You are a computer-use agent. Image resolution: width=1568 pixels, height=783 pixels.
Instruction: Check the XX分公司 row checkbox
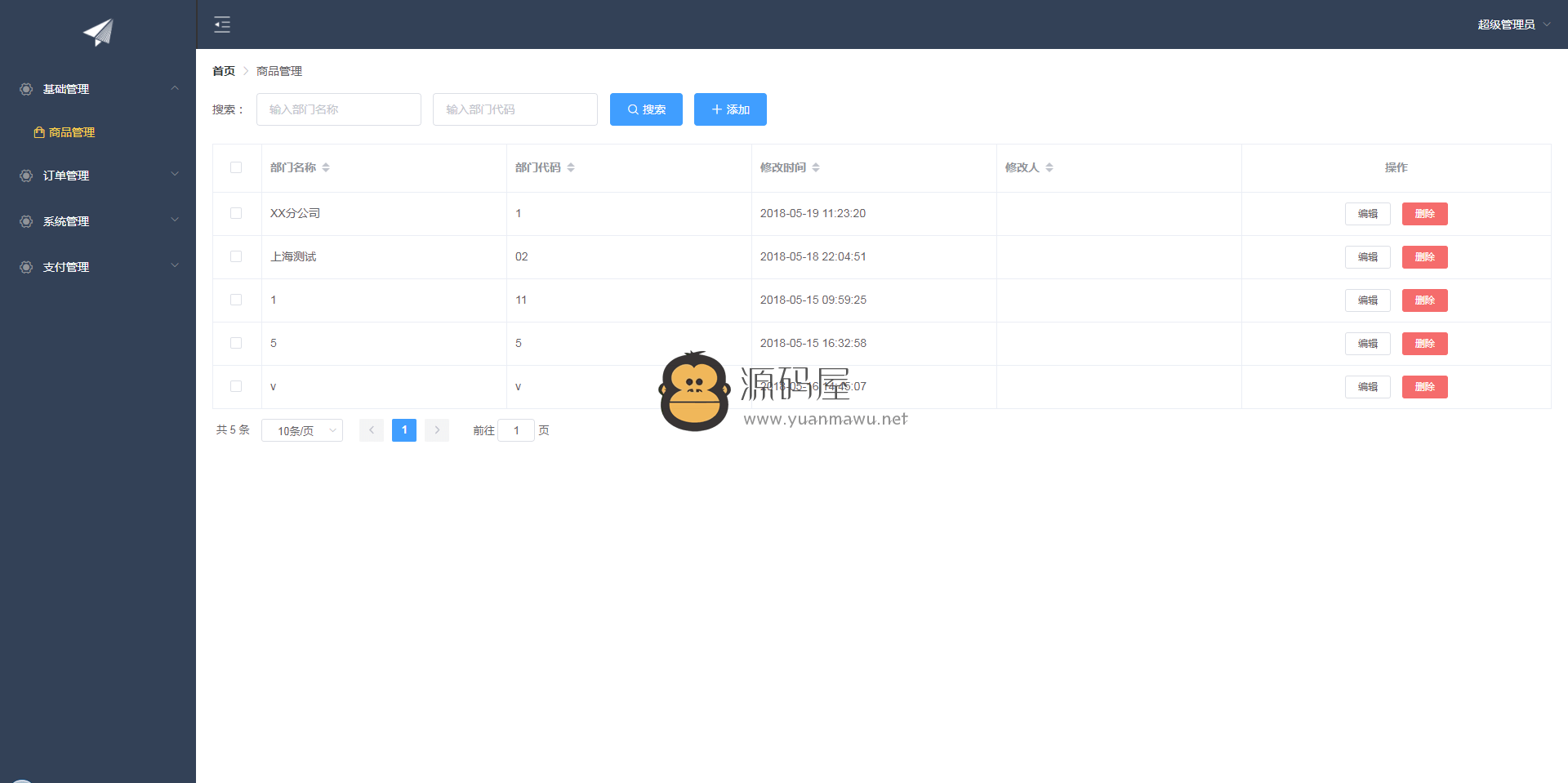click(x=236, y=213)
